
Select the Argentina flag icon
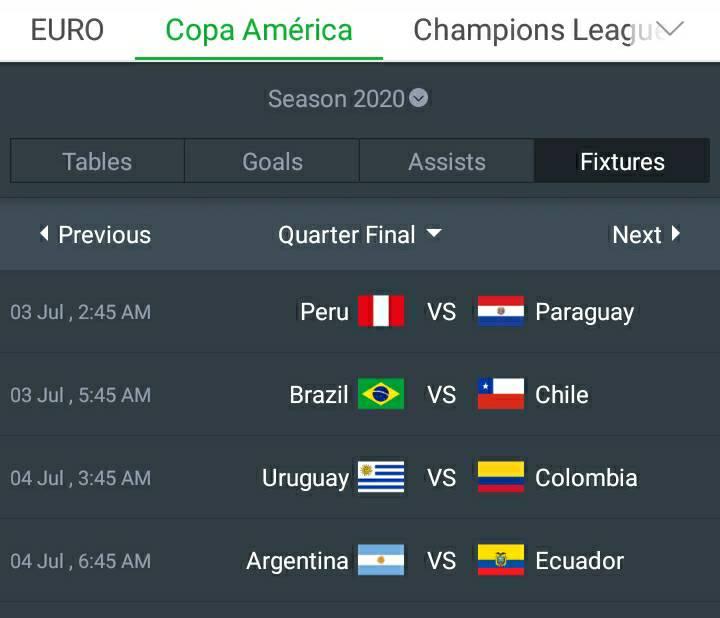point(381,560)
